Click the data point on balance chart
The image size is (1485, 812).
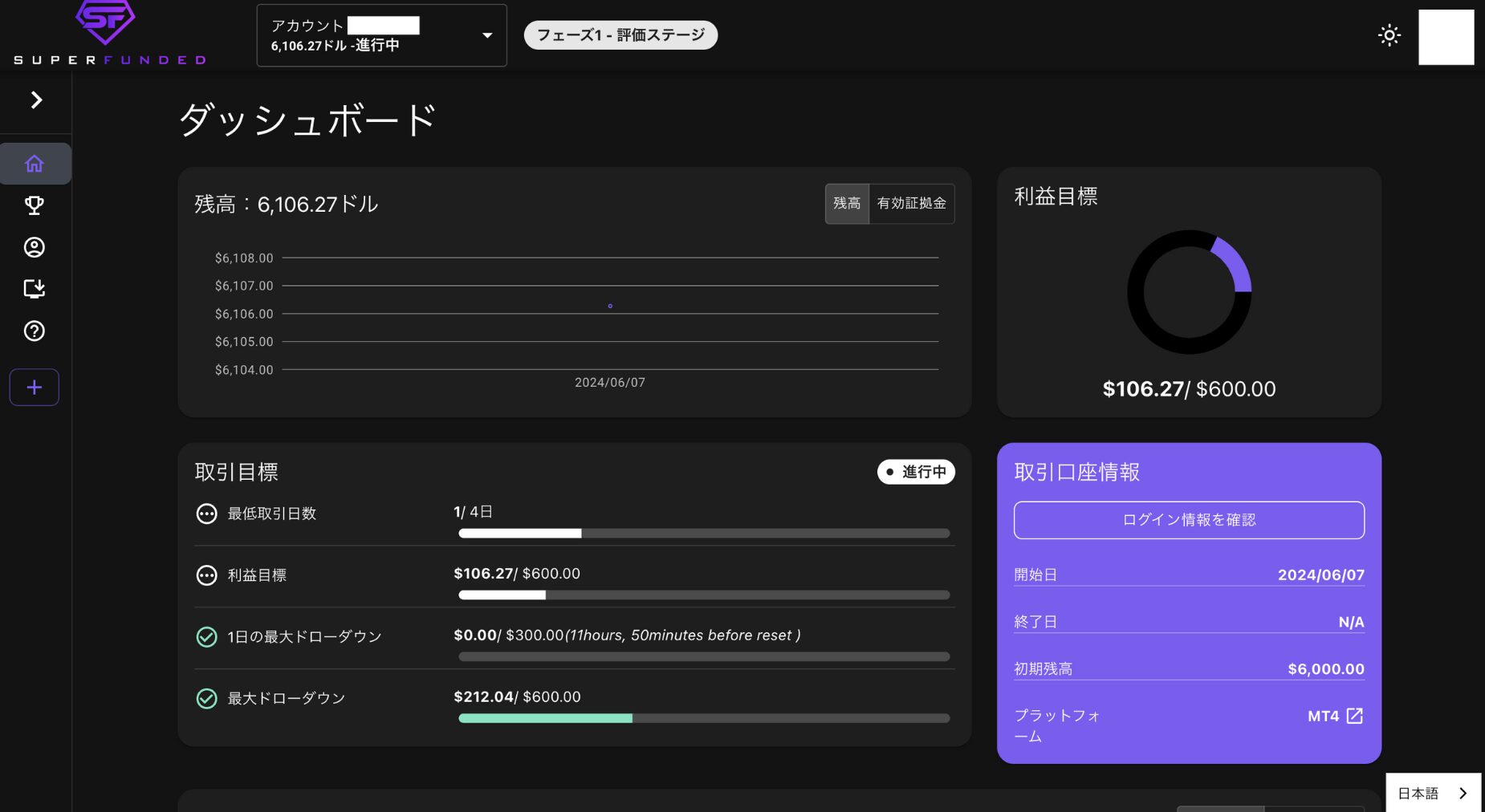pyautogui.click(x=610, y=306)
